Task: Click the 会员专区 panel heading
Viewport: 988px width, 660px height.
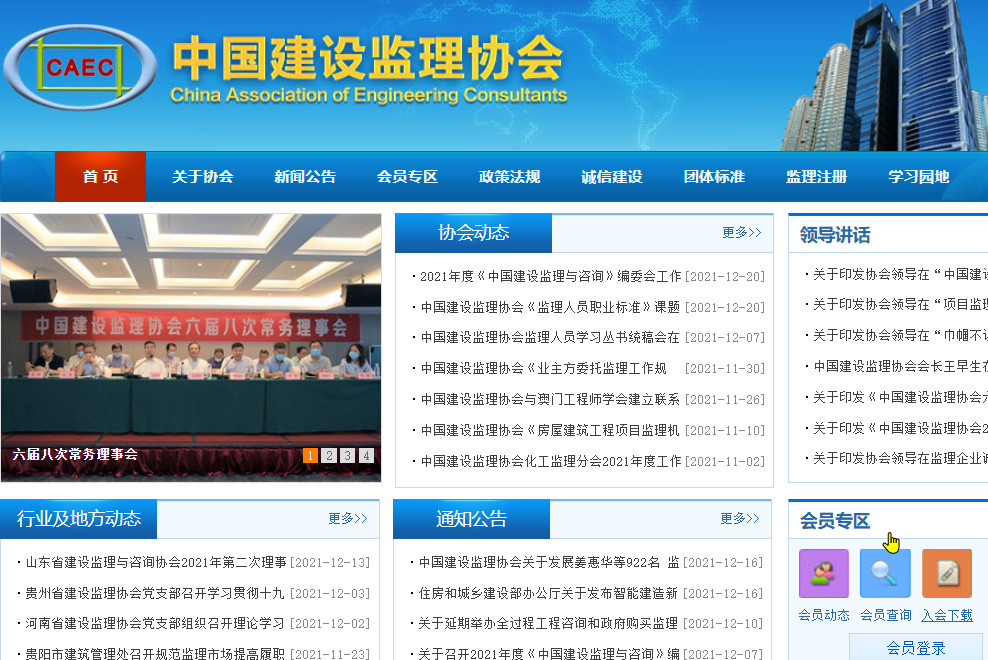Action: tap(835, 521)
